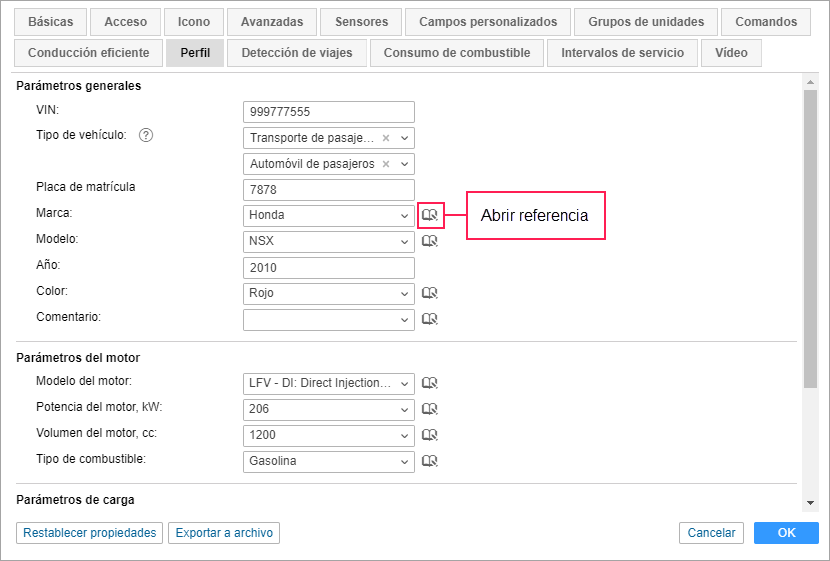Open reference icon next to Modelo
The width and height of the screenshot is (830, 561).
[x=430, y=241]
